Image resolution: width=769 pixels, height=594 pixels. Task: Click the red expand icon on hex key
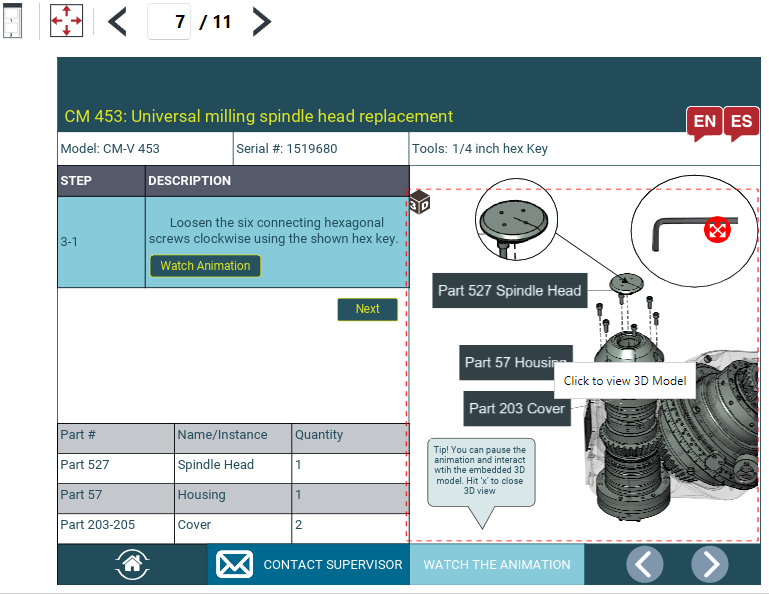[x=717, y=229]
